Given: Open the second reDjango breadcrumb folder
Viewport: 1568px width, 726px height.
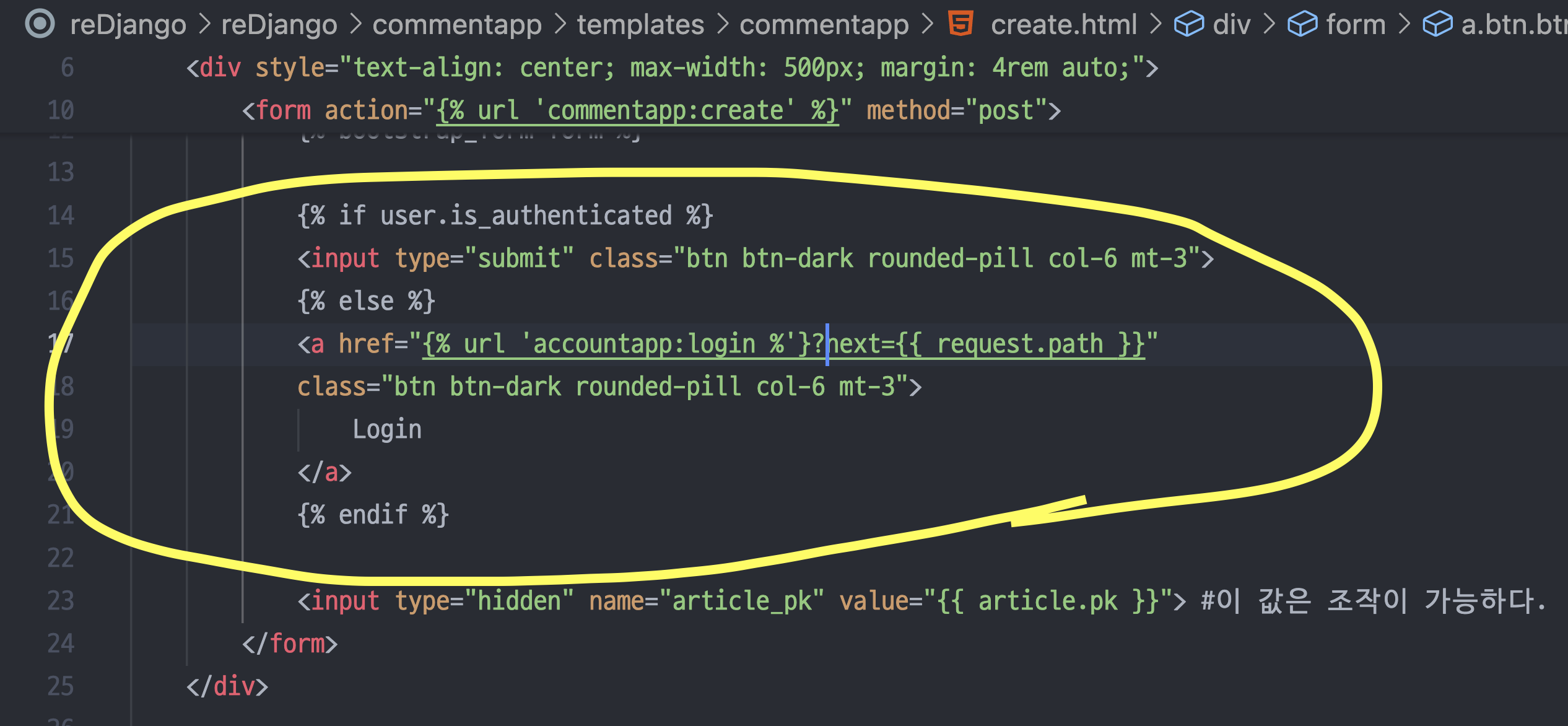Looking at the screenshot, I should pyautogui.click(x=279, y=25).
